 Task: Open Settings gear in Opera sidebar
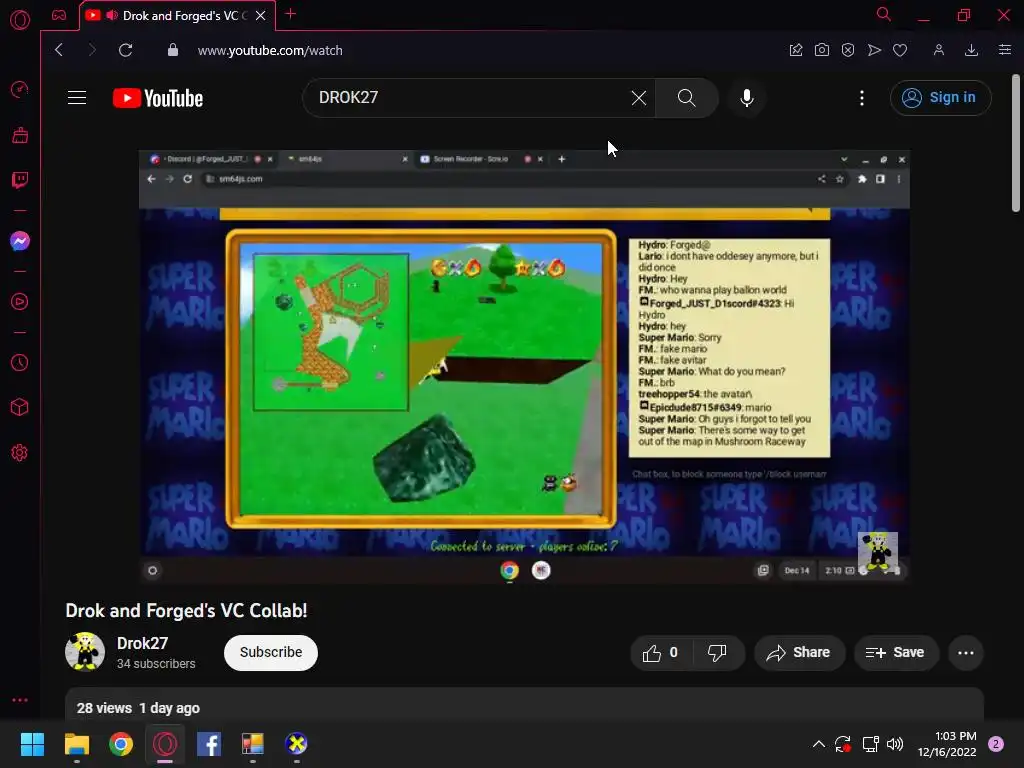[20, 453]
